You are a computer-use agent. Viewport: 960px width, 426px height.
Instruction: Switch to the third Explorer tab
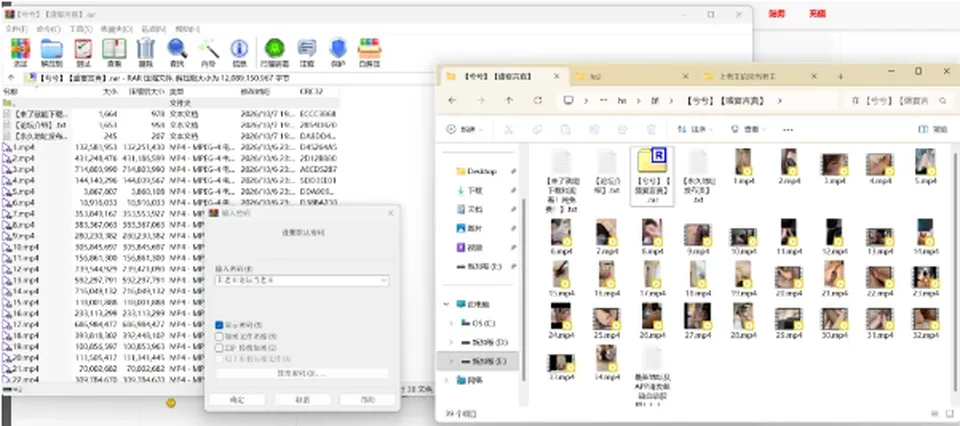[x=759, y=77]
